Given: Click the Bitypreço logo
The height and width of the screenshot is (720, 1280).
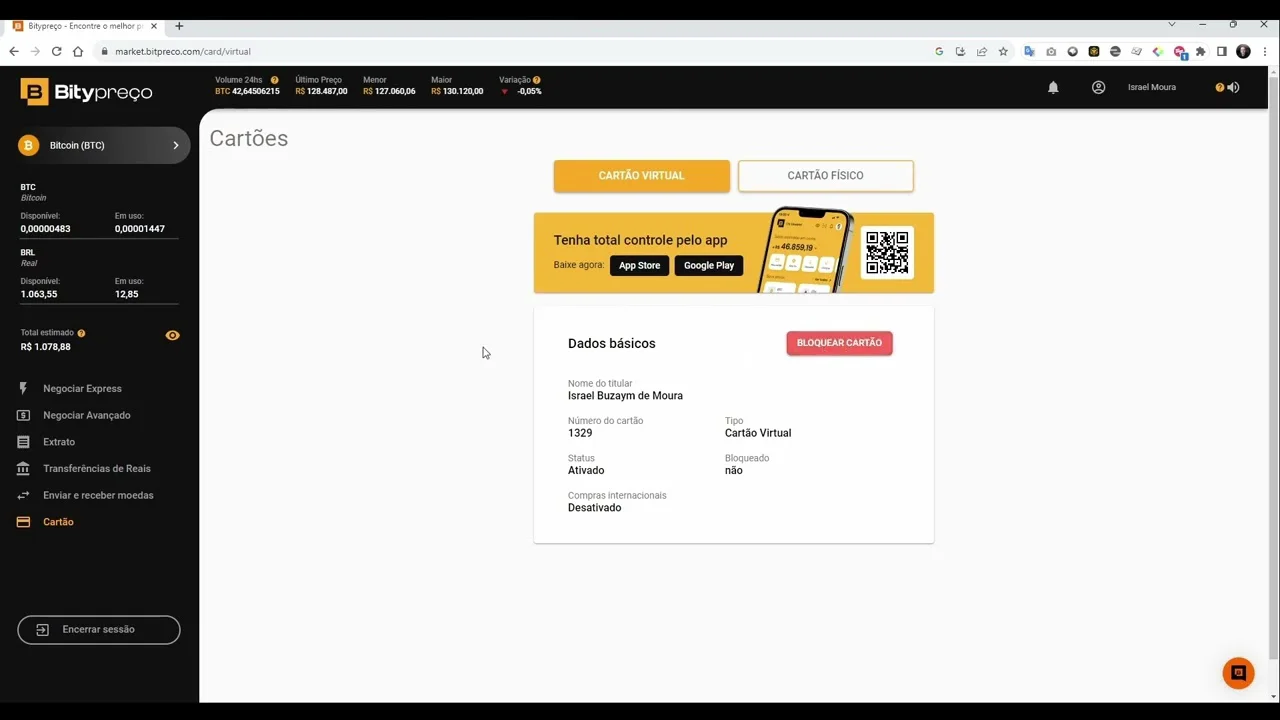Looking at the screenshot, I should 87,92.
